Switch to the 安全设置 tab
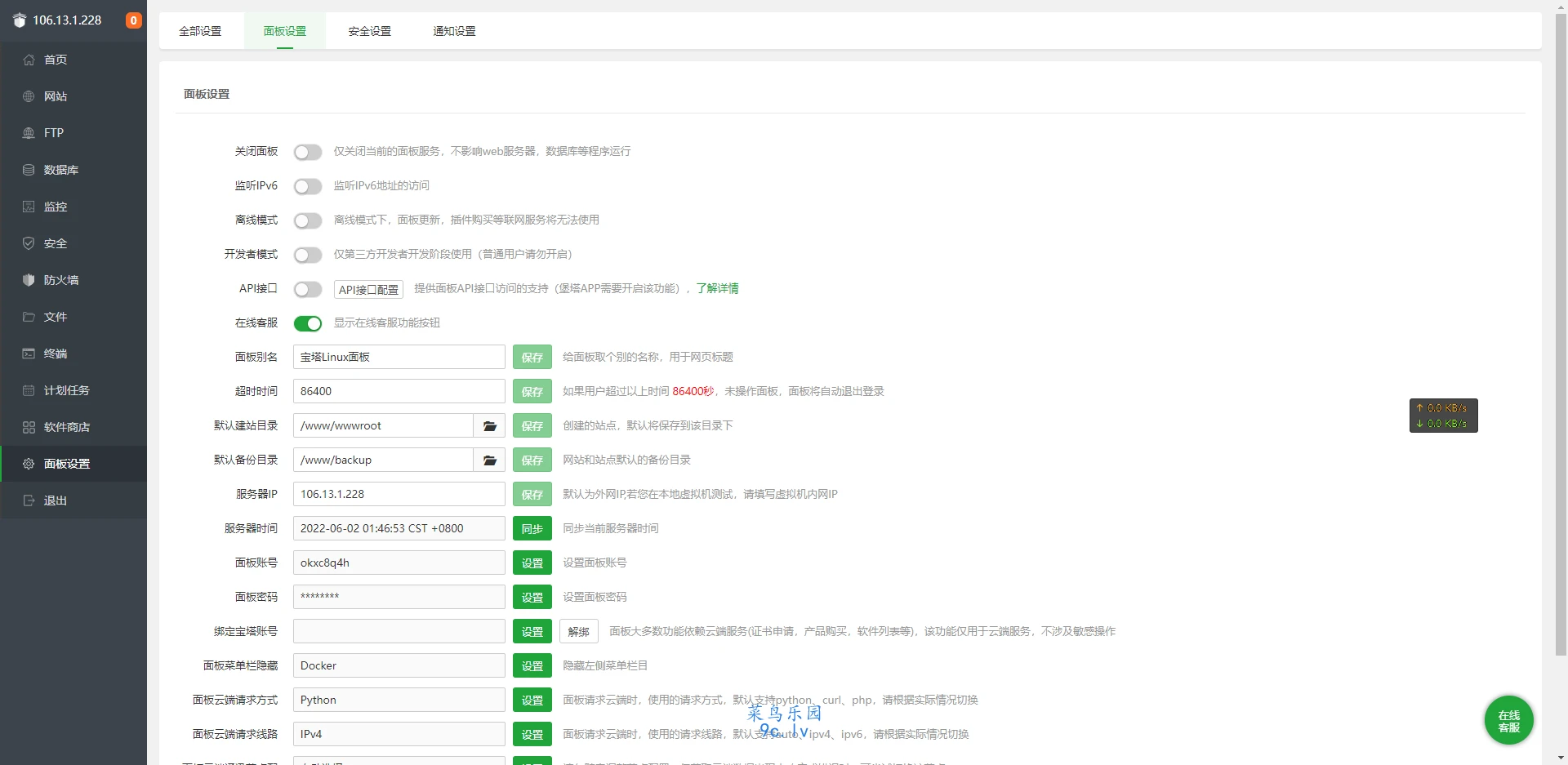The image size is (1568, 765). [x=370, y=31]
